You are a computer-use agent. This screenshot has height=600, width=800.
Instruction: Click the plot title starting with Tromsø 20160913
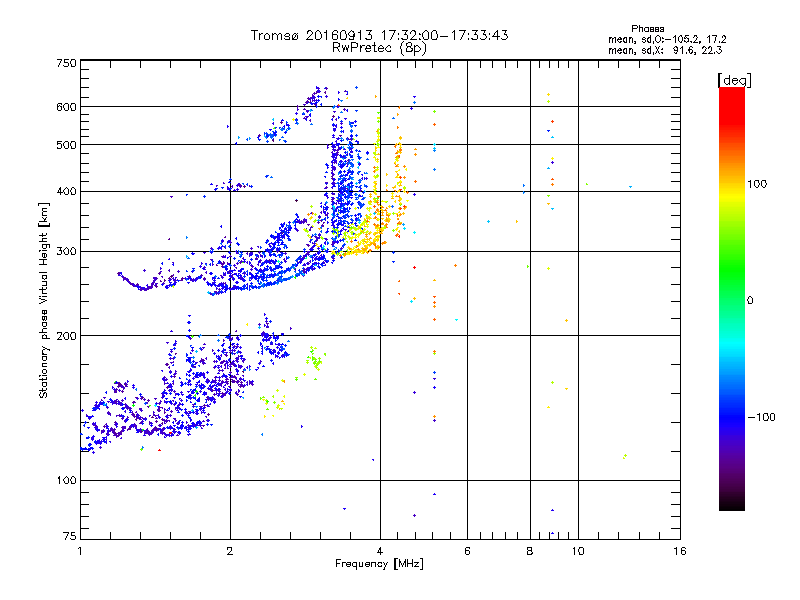tap(379, 35)
